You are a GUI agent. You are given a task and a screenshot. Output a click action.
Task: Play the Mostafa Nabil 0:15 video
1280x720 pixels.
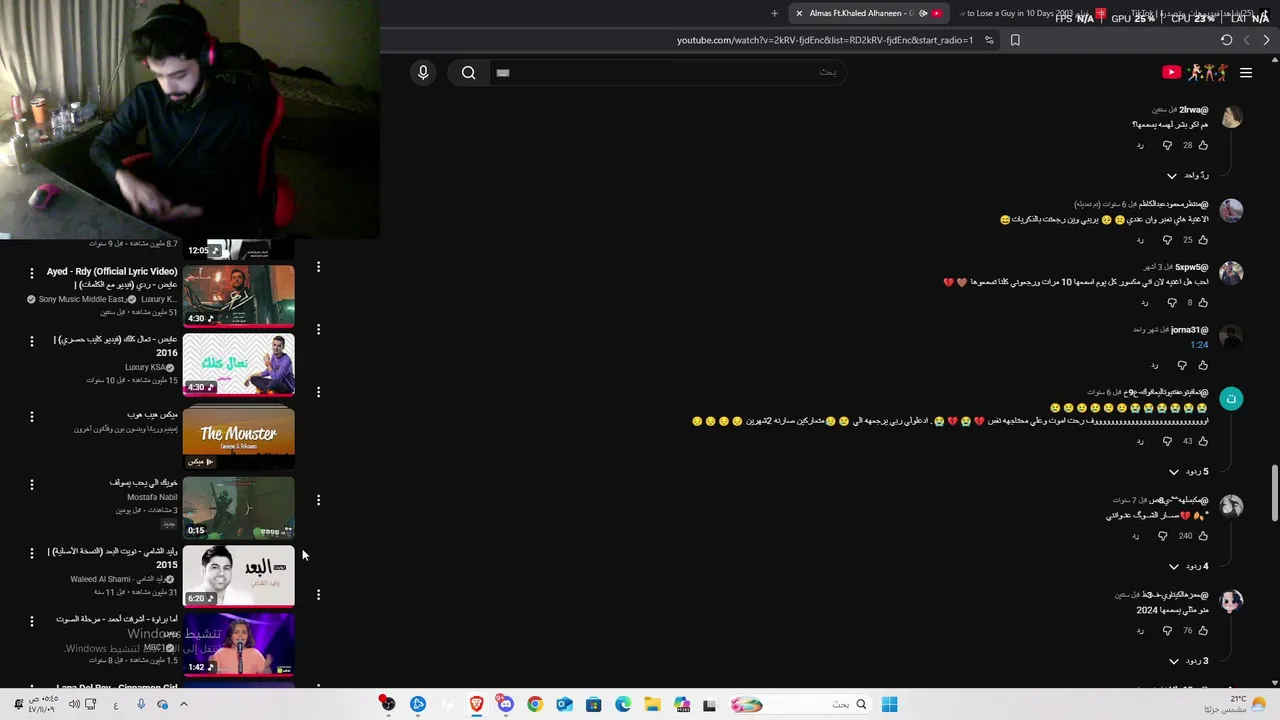238,507
